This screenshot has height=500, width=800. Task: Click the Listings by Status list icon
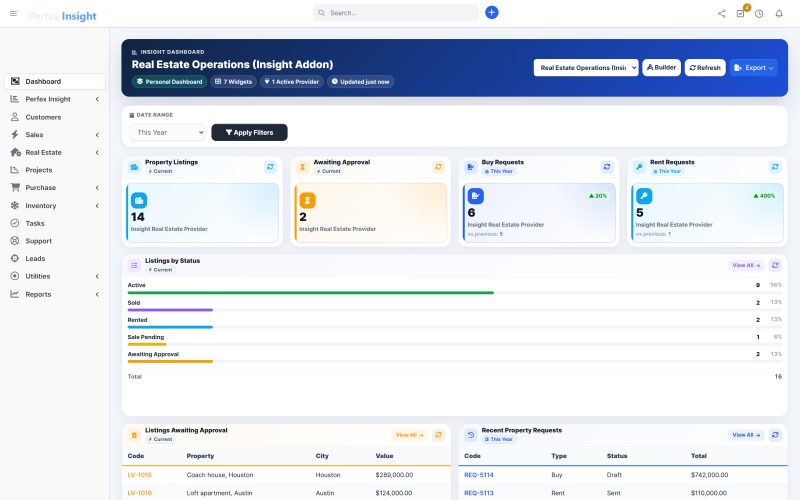pos(134,265)
